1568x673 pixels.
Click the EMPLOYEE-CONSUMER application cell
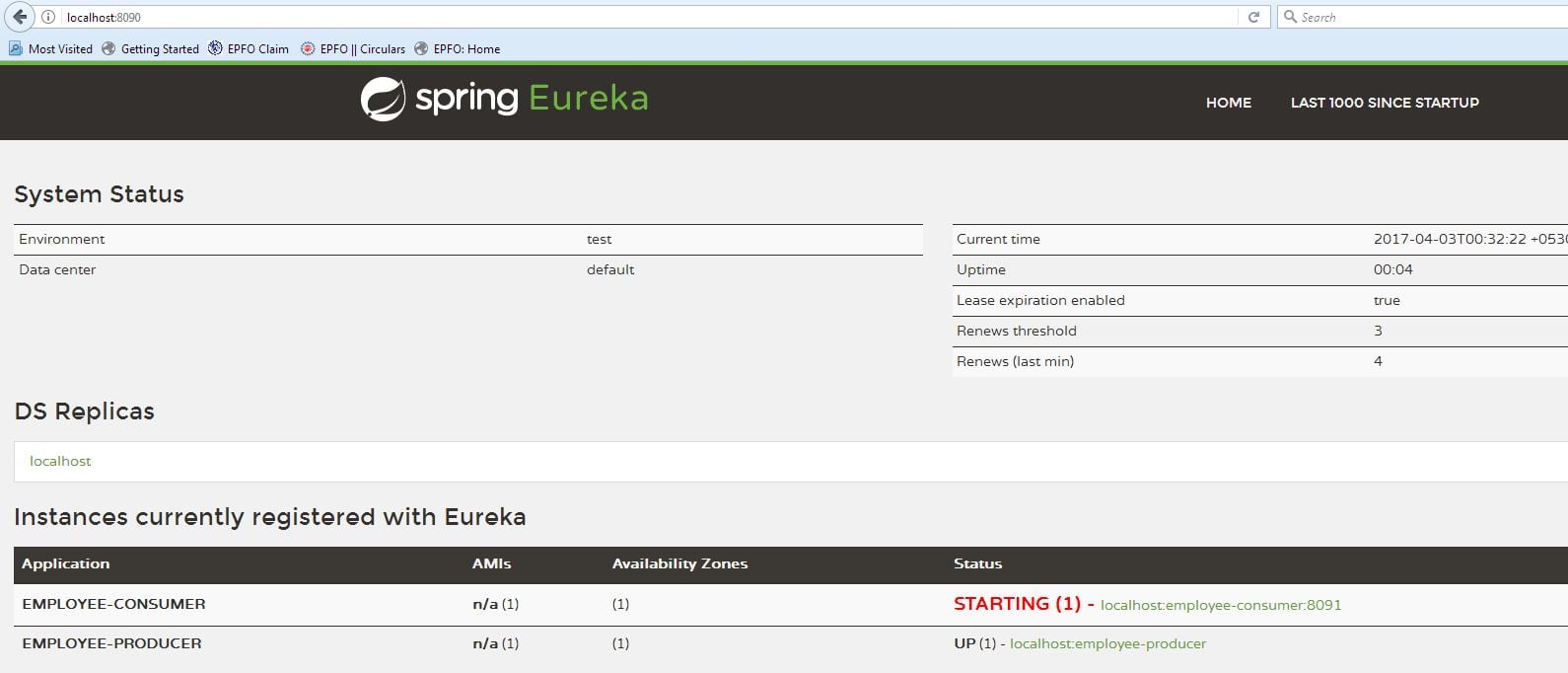click(113, 604)
